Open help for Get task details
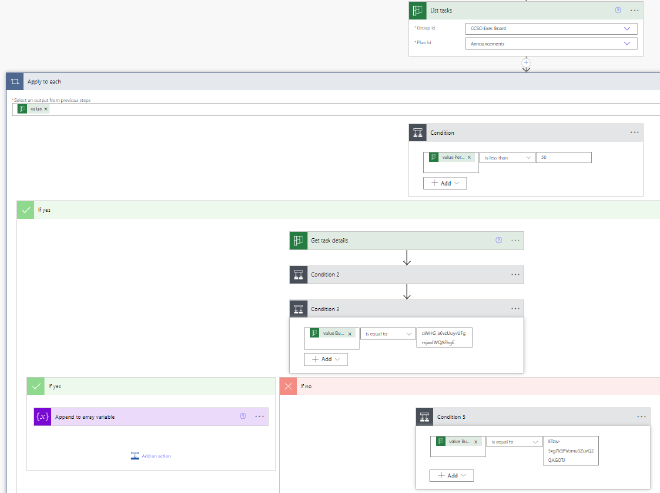Screen dimensions: 660x493 tap(498, 241)
